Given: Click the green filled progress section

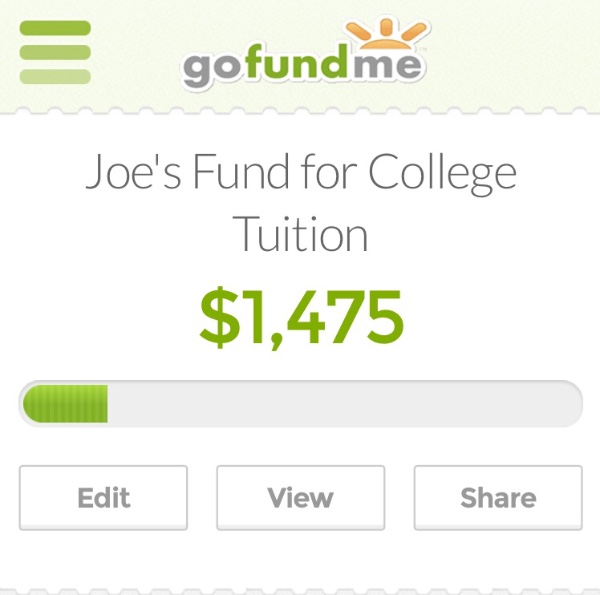Looking at the screenshot, I should [x=65, y=404].
